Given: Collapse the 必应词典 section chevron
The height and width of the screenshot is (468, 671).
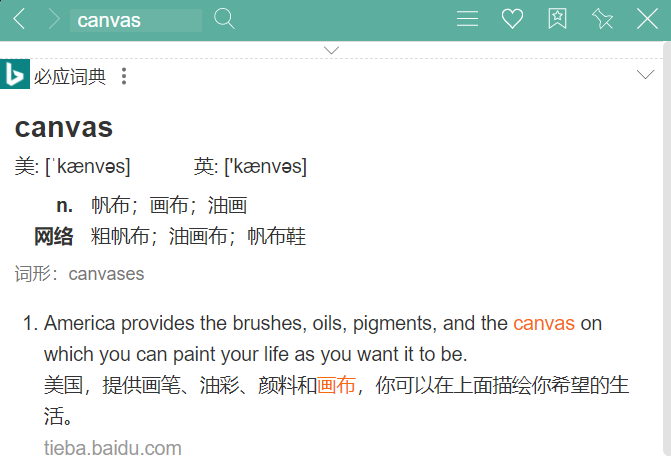Looking at the screenshot, I should pos(645,75).
